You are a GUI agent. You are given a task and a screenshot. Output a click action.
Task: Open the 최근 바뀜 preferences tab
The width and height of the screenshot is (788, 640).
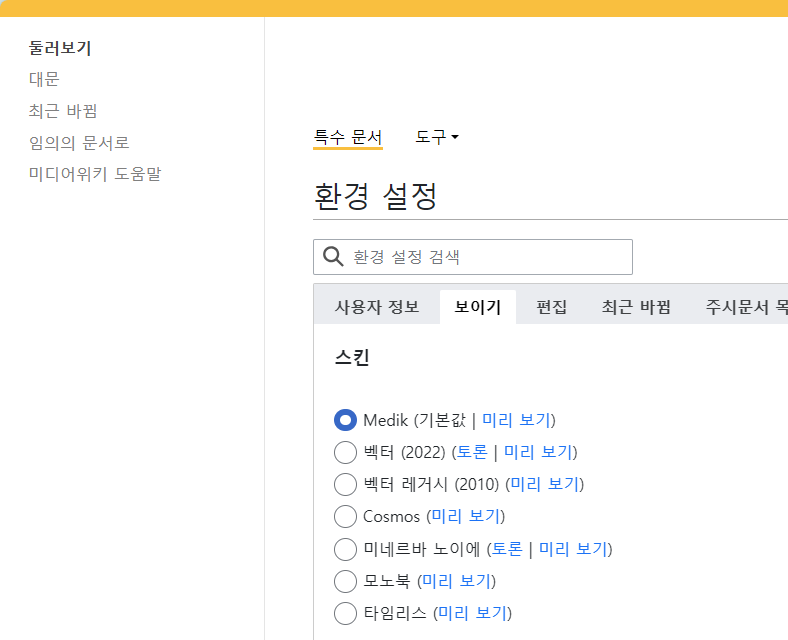point(636,307)
